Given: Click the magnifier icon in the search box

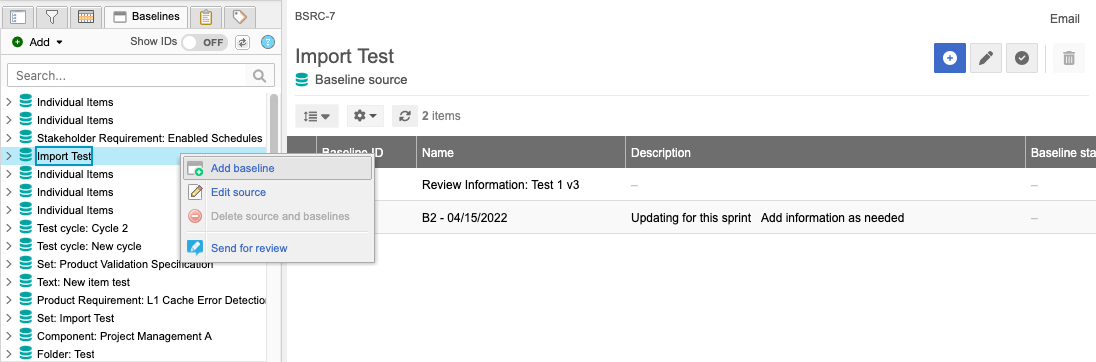Looking at the screenshot, I should pos(259,75).
